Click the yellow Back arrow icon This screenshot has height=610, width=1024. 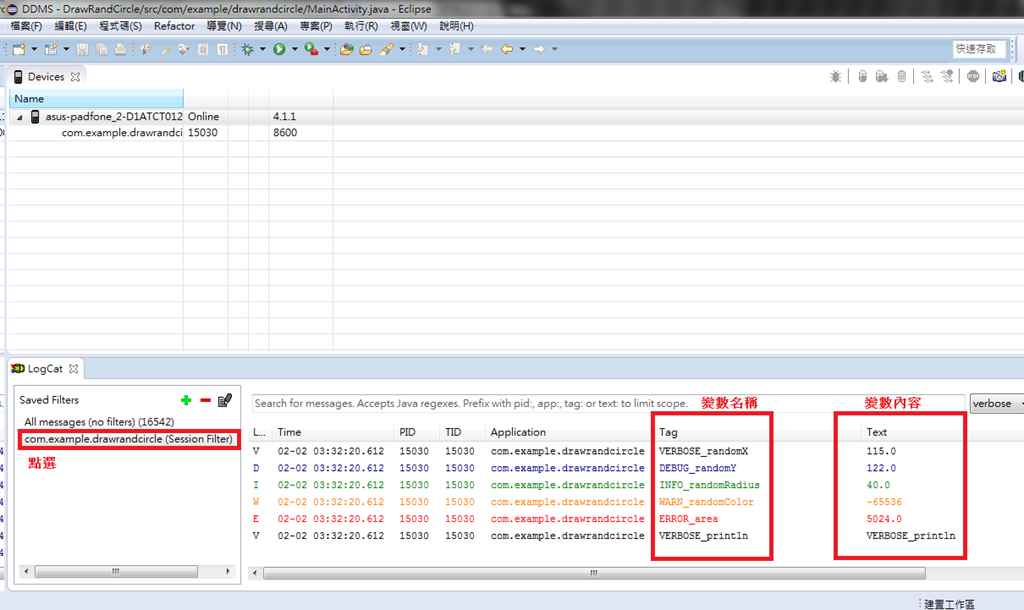point(507,49)
